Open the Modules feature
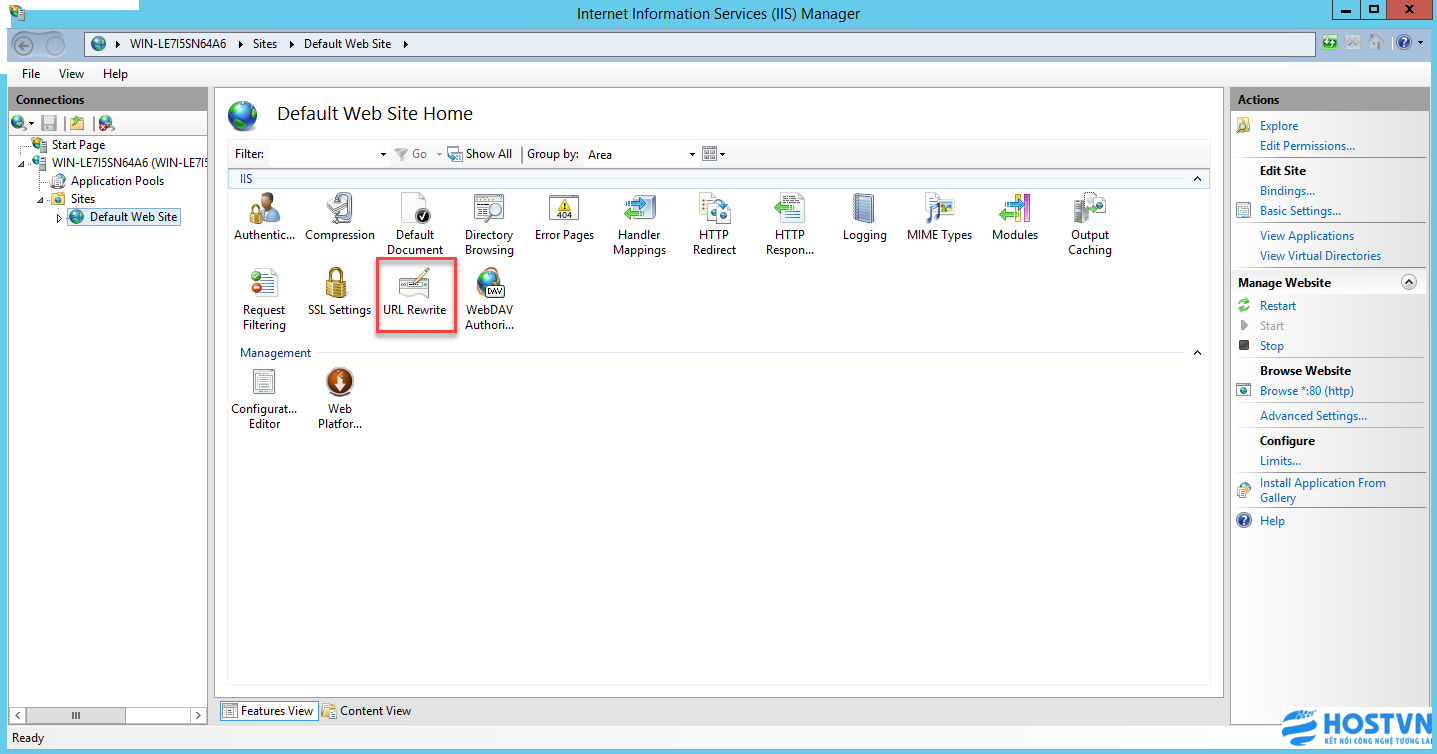Screen dimensions: 1437x754 [1014, 219]
